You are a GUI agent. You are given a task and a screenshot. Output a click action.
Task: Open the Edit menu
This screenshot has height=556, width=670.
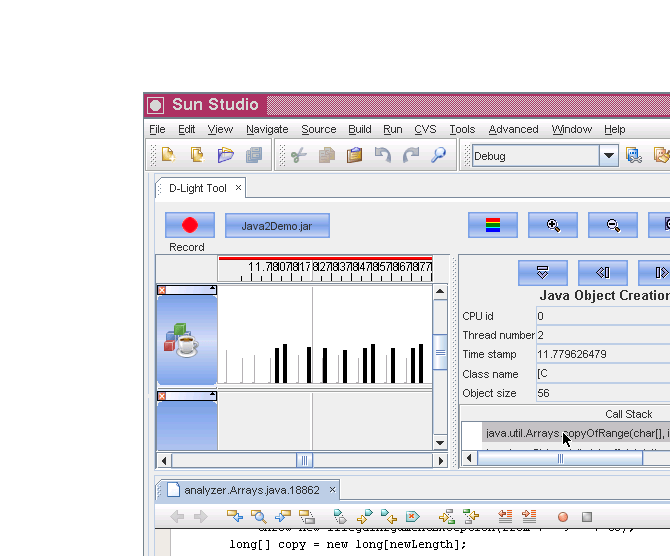(x=186, y=129)
